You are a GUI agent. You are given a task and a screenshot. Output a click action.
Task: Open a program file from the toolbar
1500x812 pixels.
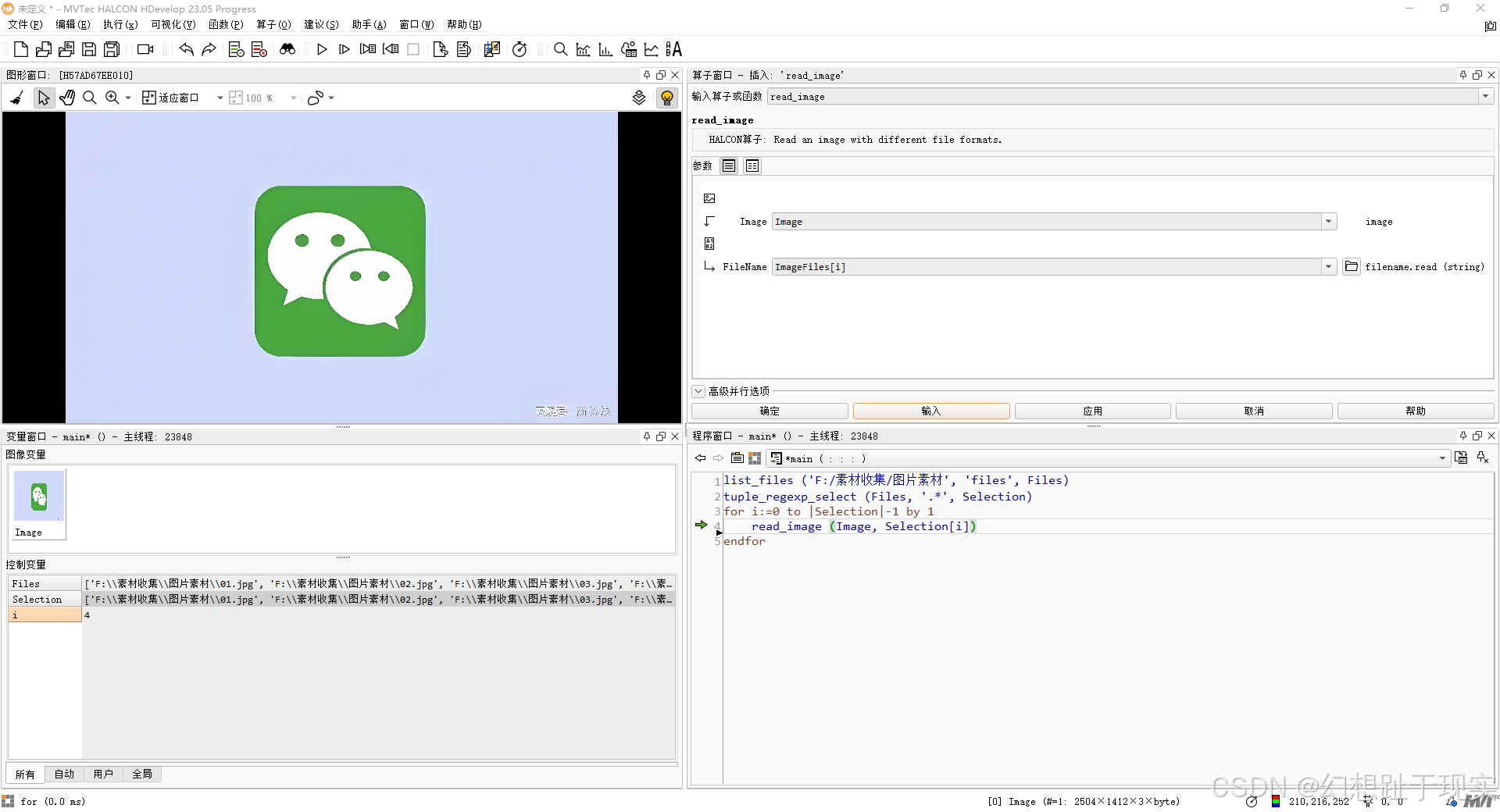44,49
